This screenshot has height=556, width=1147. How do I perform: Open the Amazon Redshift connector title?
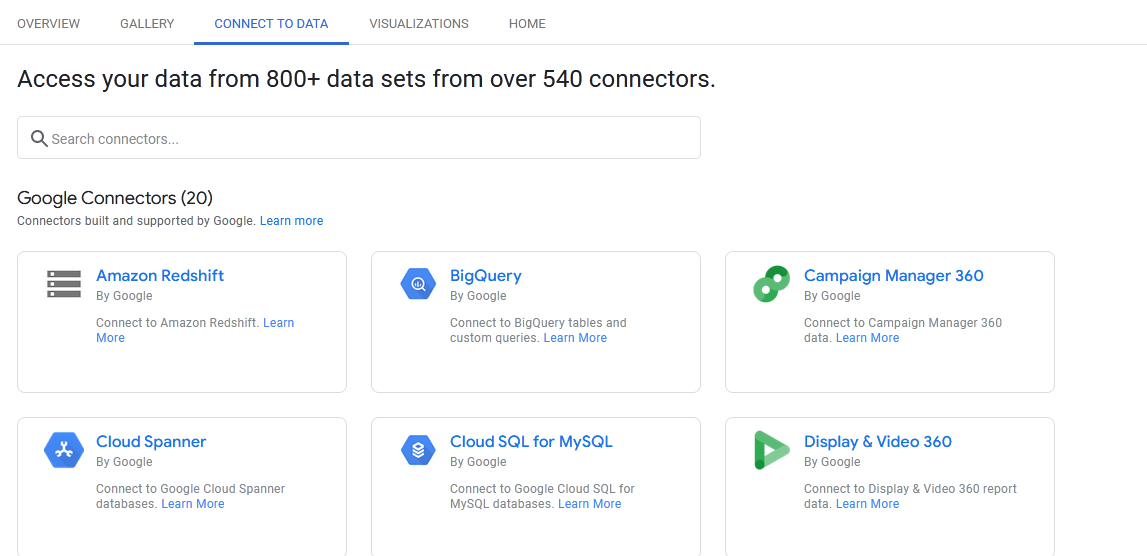point(160,276)
